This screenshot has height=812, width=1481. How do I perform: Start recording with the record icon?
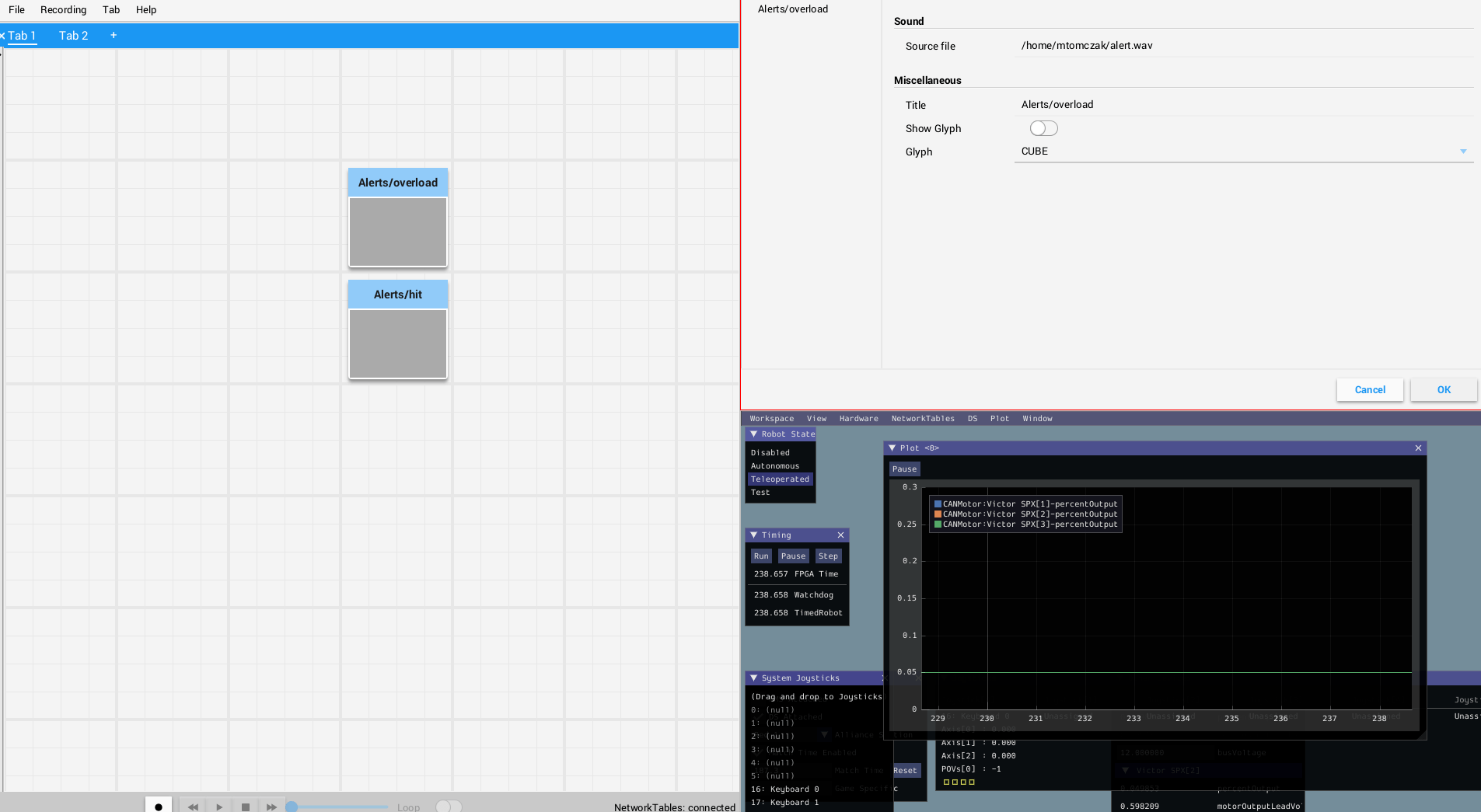(x=159, y=806)
